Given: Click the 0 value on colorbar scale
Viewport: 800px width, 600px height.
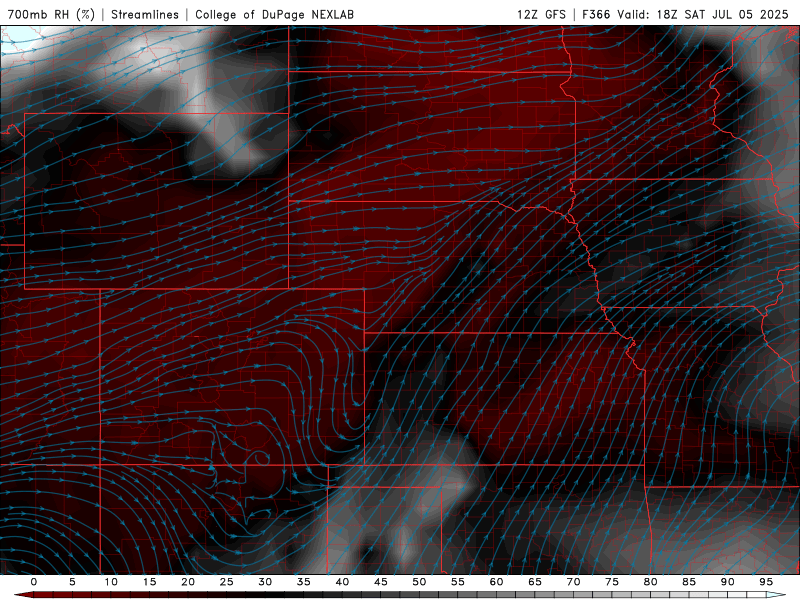Looking at the screenshot, I should [x=34, y=582].
